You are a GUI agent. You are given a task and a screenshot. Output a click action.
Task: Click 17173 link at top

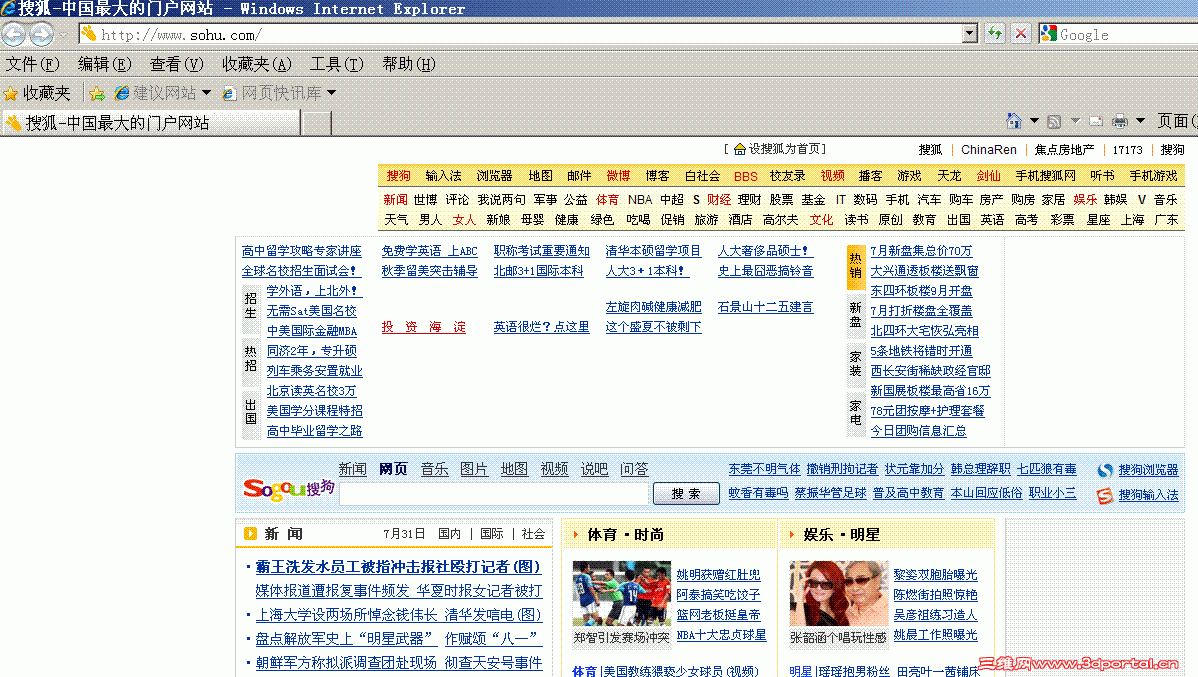pyautogui.click(x=1128, y=150)
